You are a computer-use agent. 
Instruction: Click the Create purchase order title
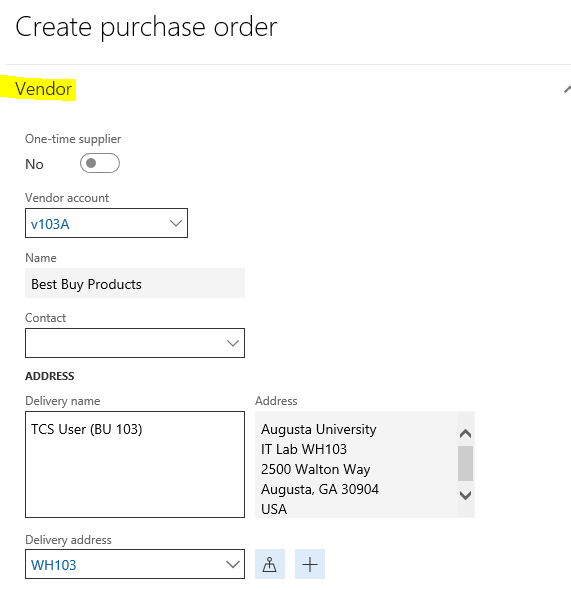(x=146, y=27)
